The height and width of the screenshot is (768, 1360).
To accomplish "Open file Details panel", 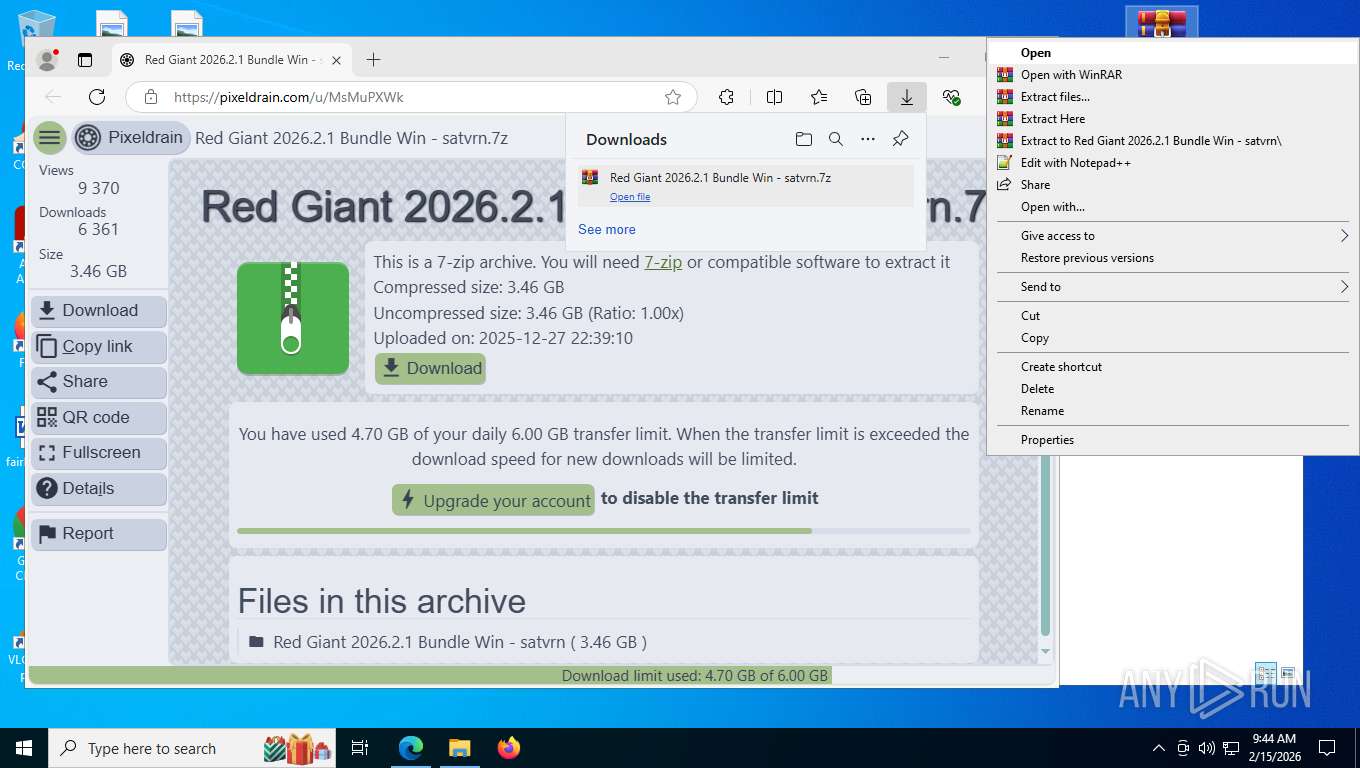I will pyautogui.click(x=99, y=489).
